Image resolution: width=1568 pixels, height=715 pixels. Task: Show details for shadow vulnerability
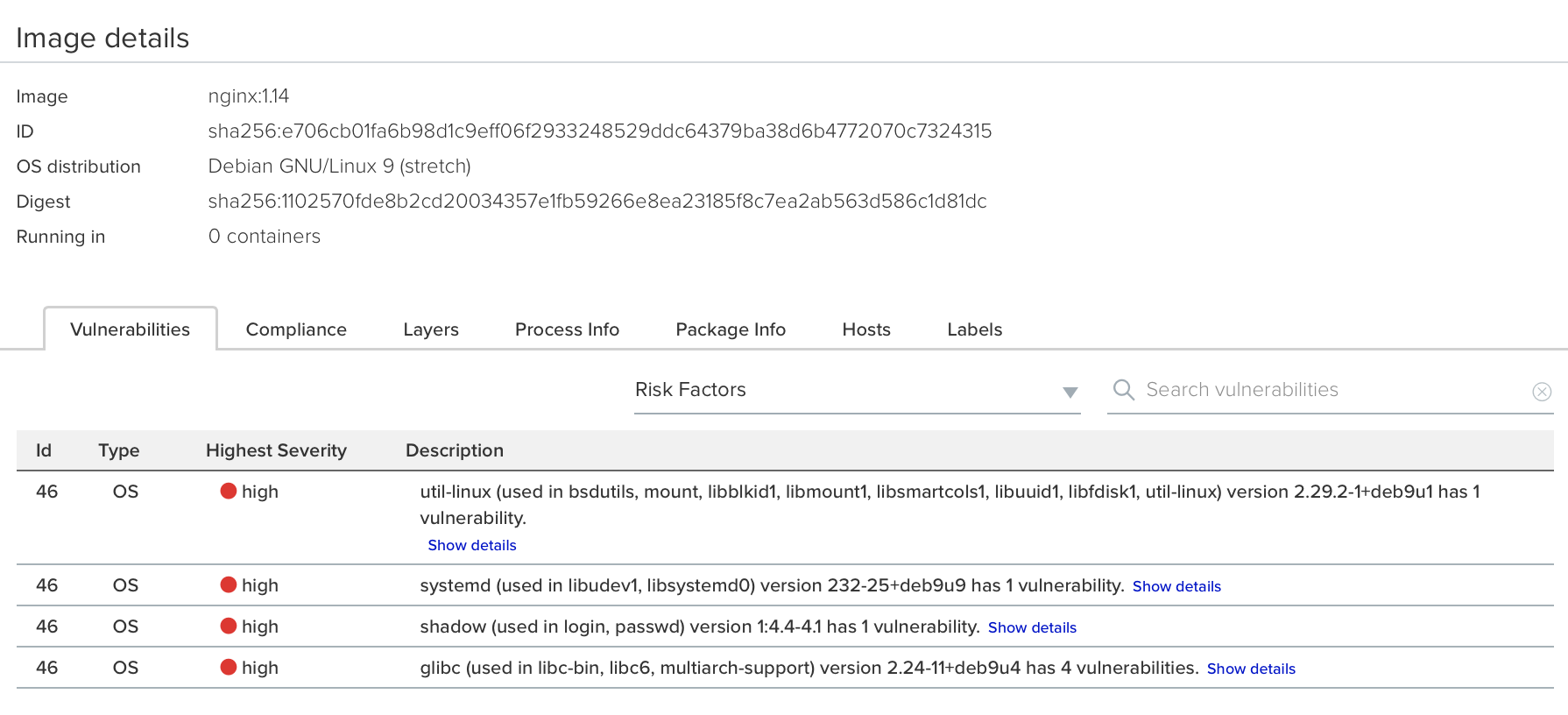point(1032,627)
